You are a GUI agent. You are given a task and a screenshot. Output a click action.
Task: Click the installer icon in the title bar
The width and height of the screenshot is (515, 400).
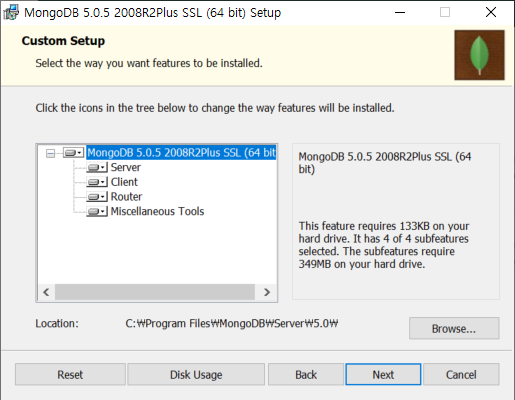coord(11,13)
